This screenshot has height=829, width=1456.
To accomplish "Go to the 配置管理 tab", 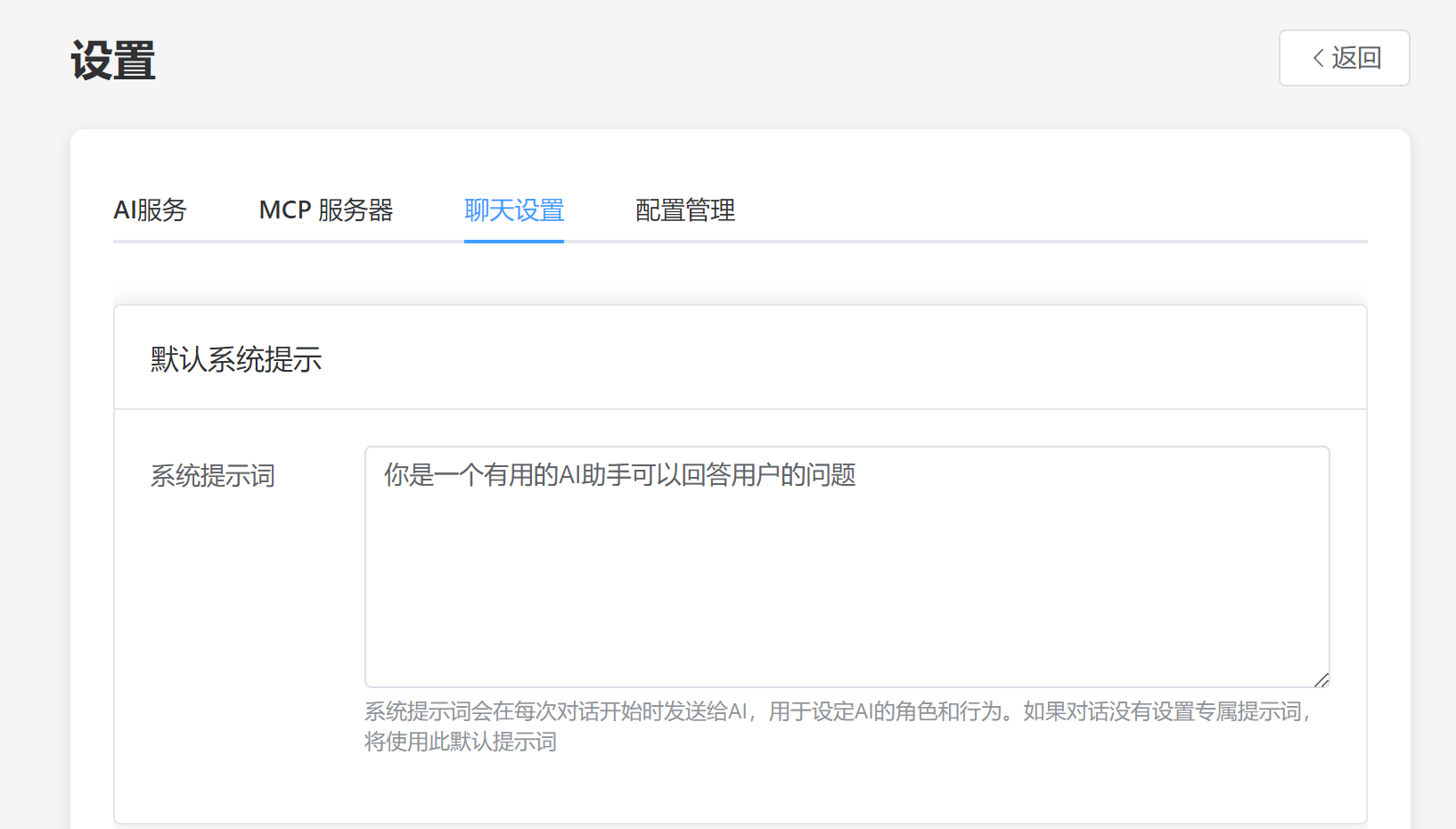I will pyautogui.click(x=684, y=210).
